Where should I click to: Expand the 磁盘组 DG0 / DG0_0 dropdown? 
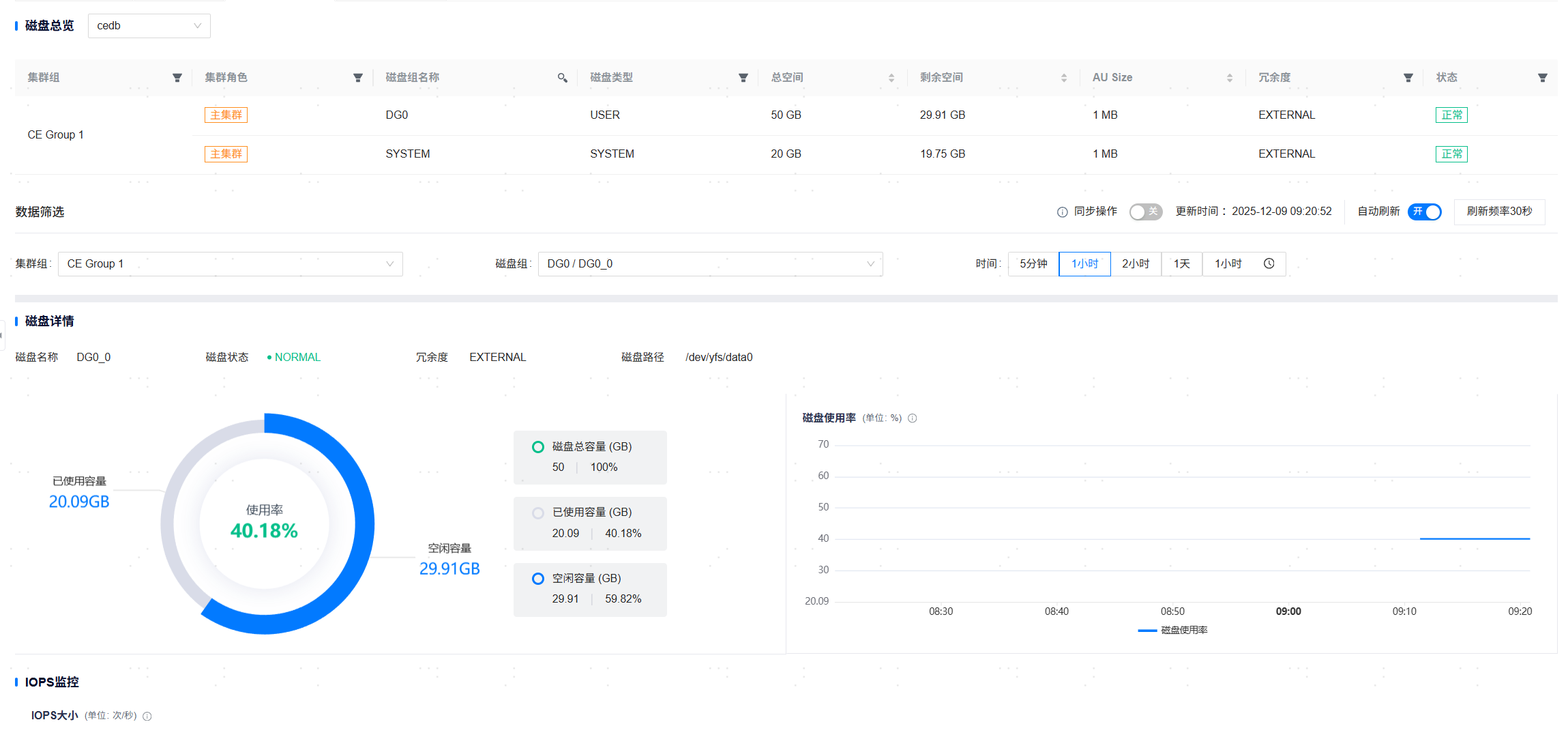coord(710,264)
